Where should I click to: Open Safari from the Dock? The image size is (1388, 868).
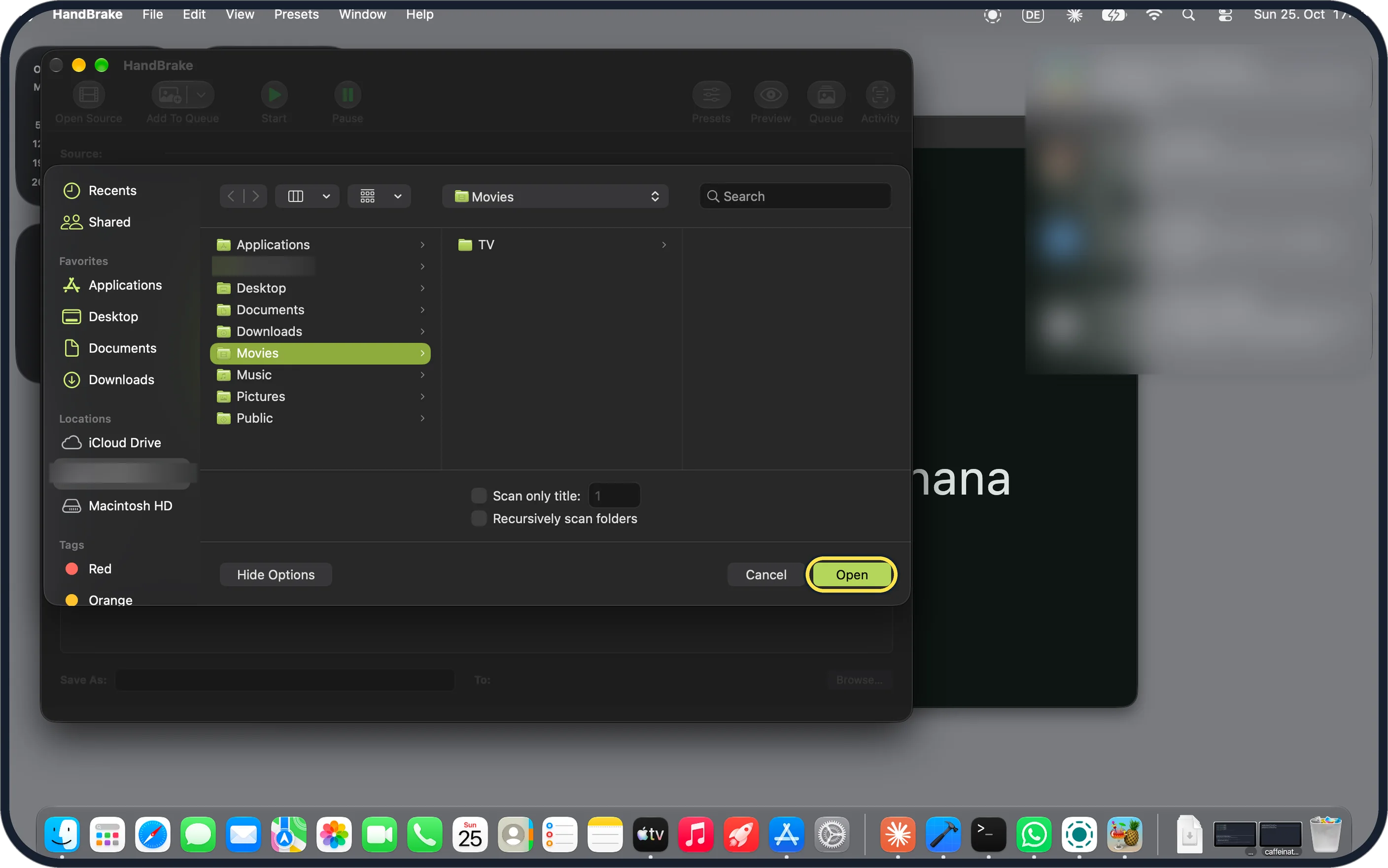(153, 834)
